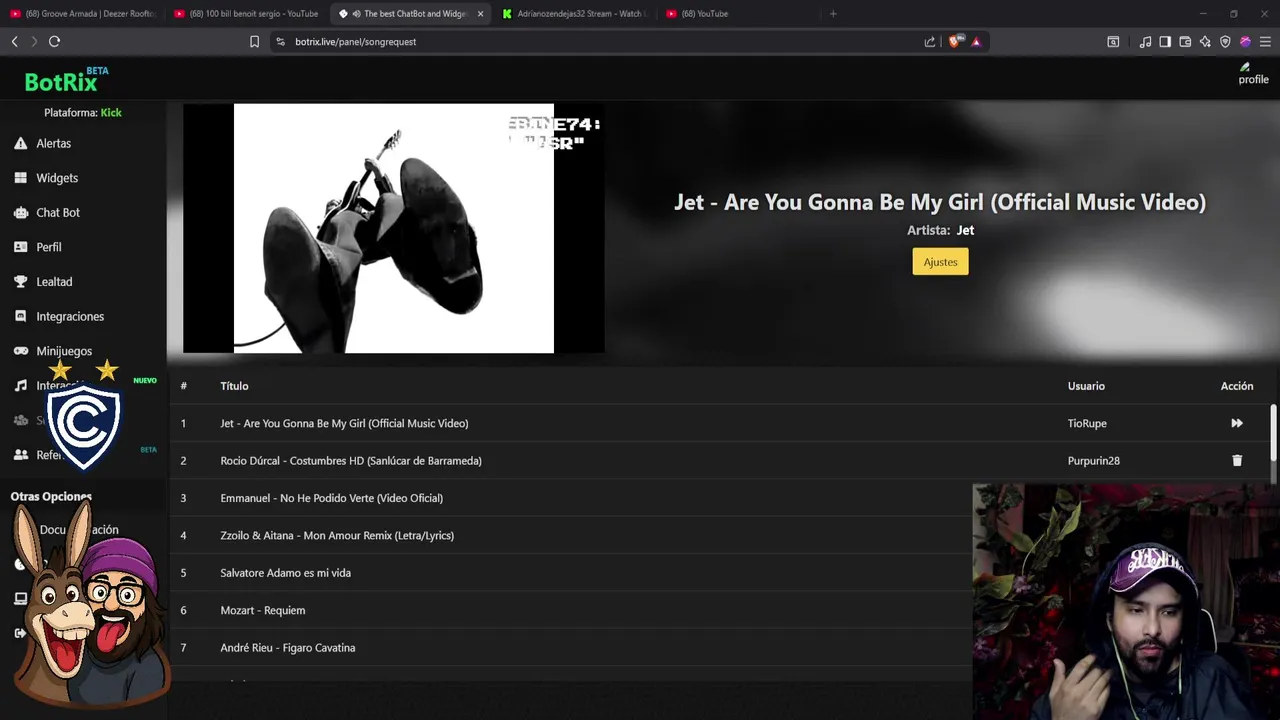Click the Chat Bot robot icon

20,212
